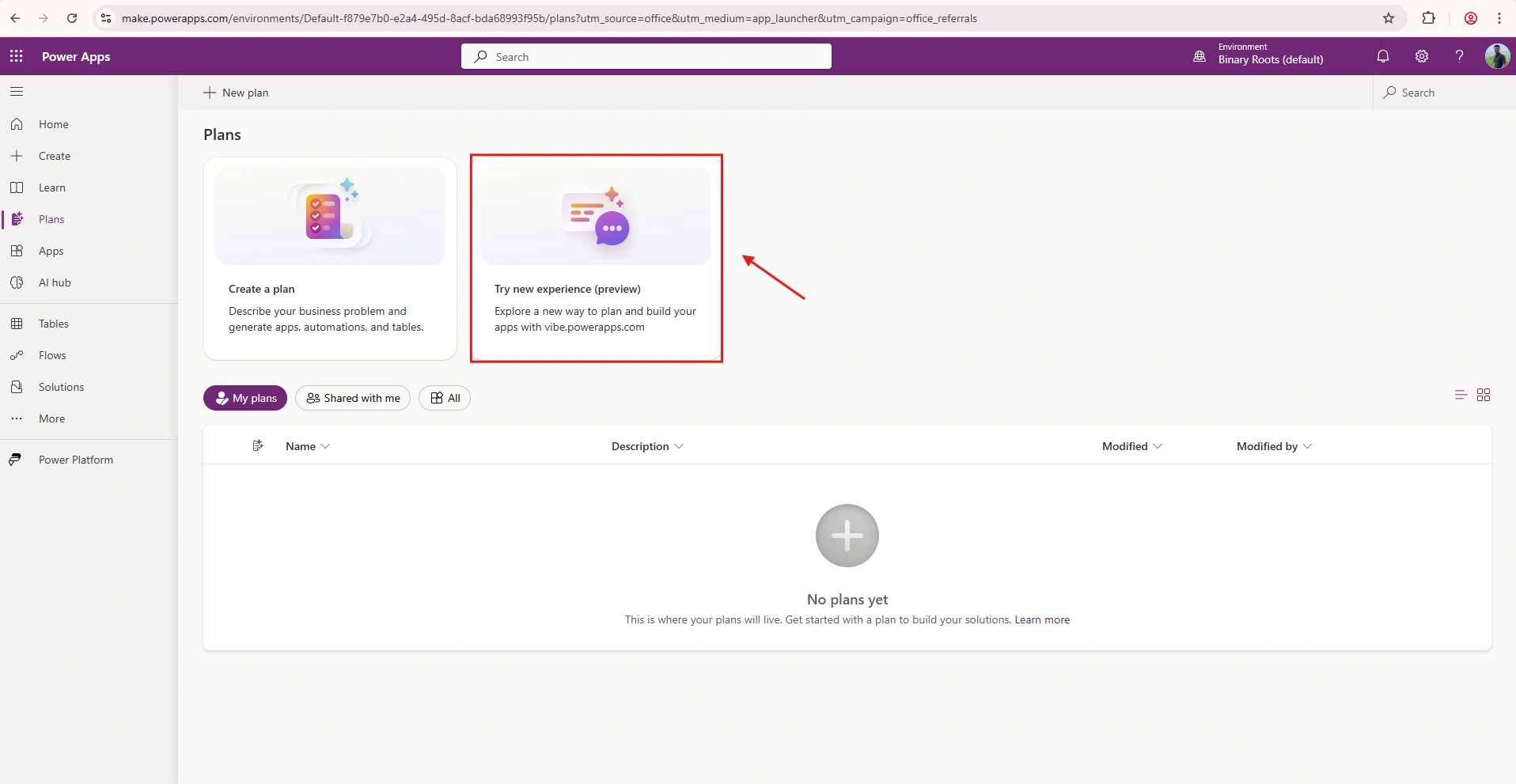The height and width of the screenshot is (784, 1516).
Task: View site information in address bar
Action: [105, 18]
